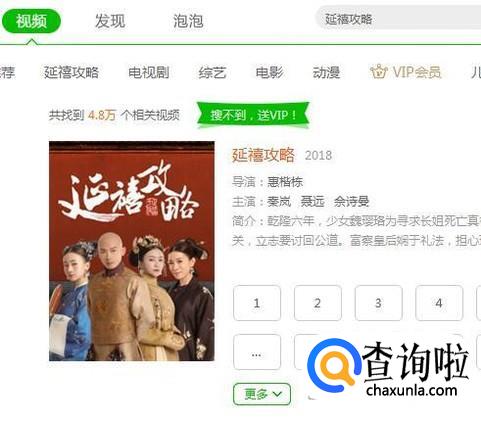Expand the collapsed episodes ellipsis button

[257, 352]
